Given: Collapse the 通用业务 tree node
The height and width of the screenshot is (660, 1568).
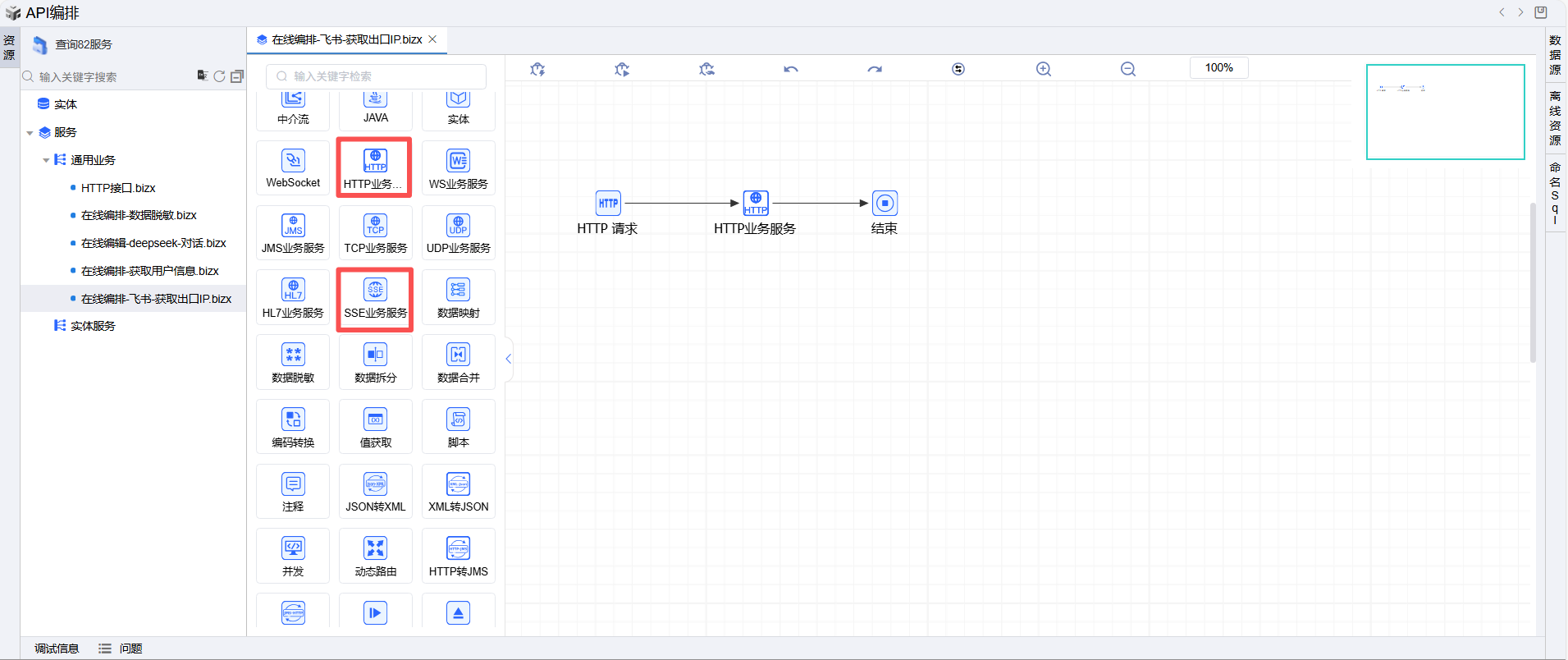Looking at the screenshot, I should pyautogui.click(x=46, y=161).
